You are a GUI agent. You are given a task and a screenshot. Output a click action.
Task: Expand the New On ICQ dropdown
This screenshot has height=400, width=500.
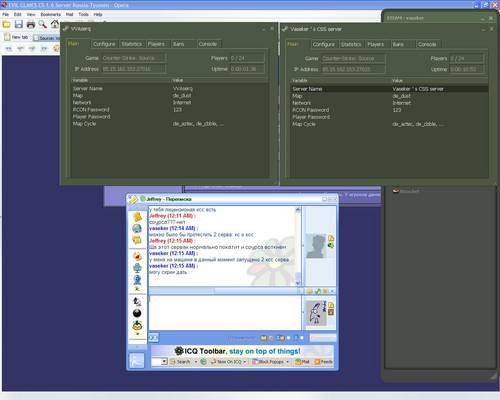point(245,362)
